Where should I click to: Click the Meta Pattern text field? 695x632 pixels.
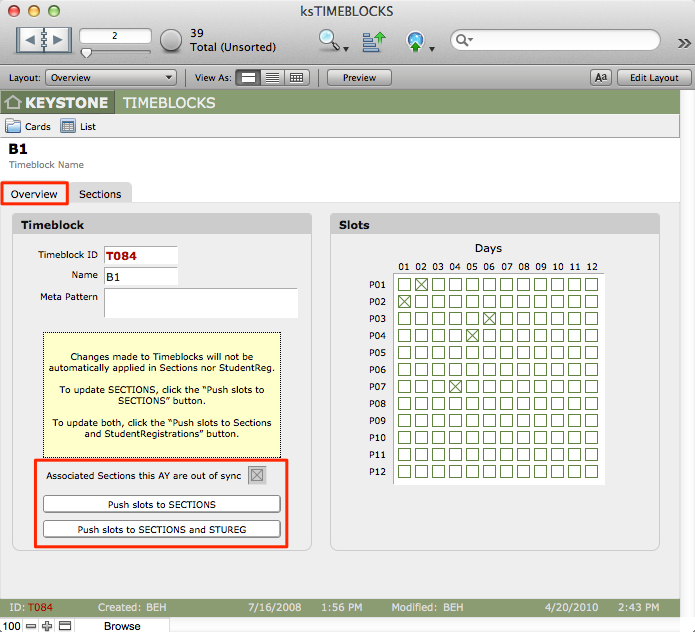201,303
